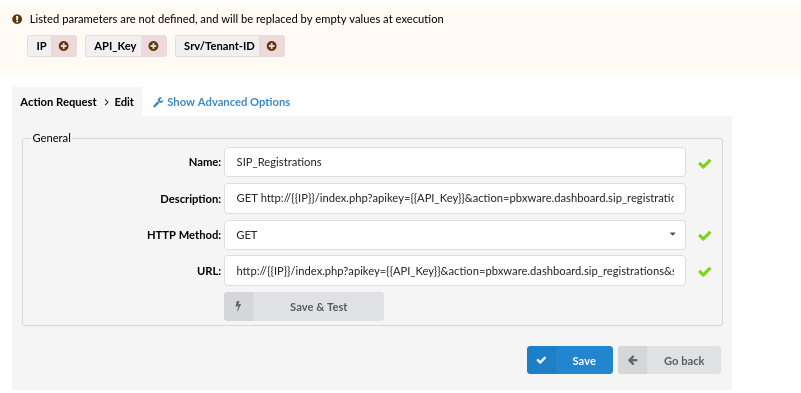This screenshot has width=801, height=393.
Task: Click green checkmark next to Name field
Action: 704,164
